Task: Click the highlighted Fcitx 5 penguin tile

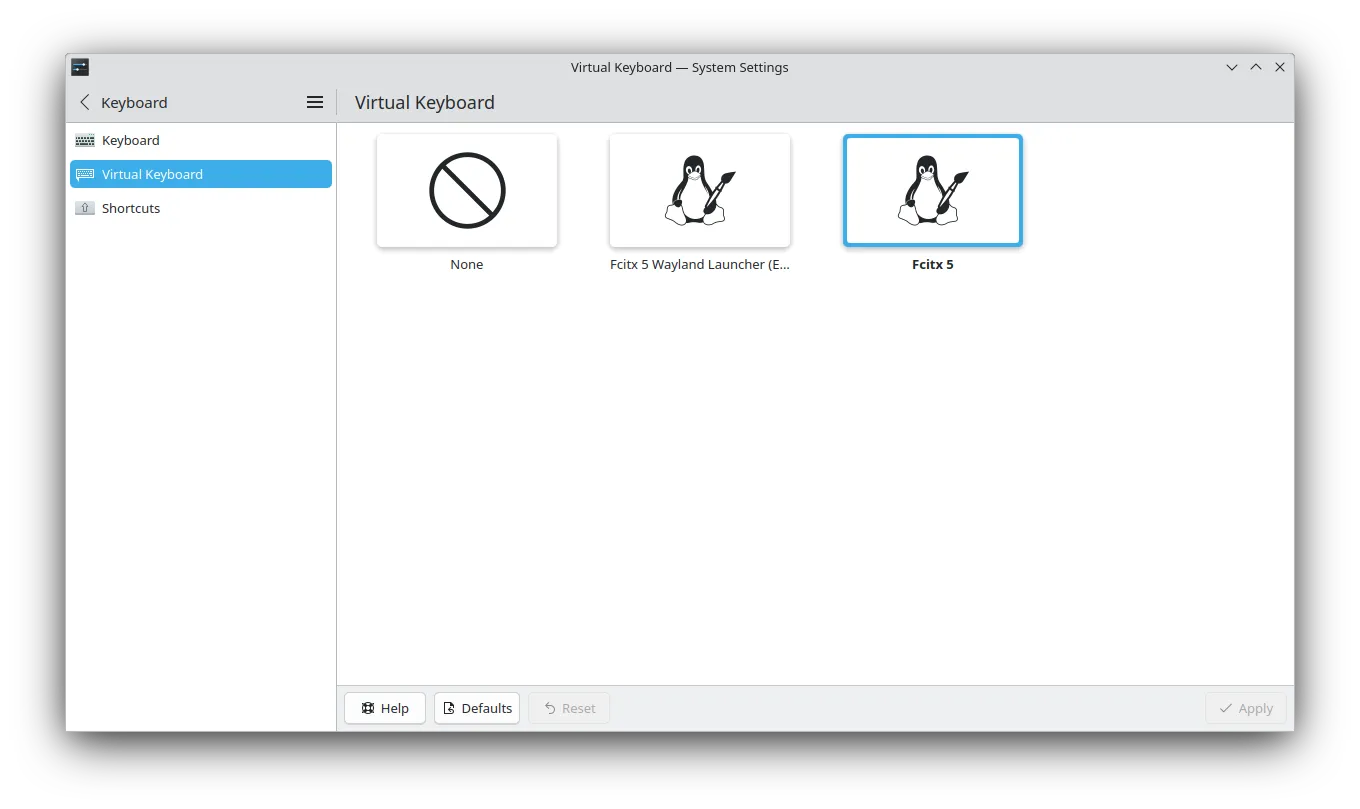Action: coord(933,190)
